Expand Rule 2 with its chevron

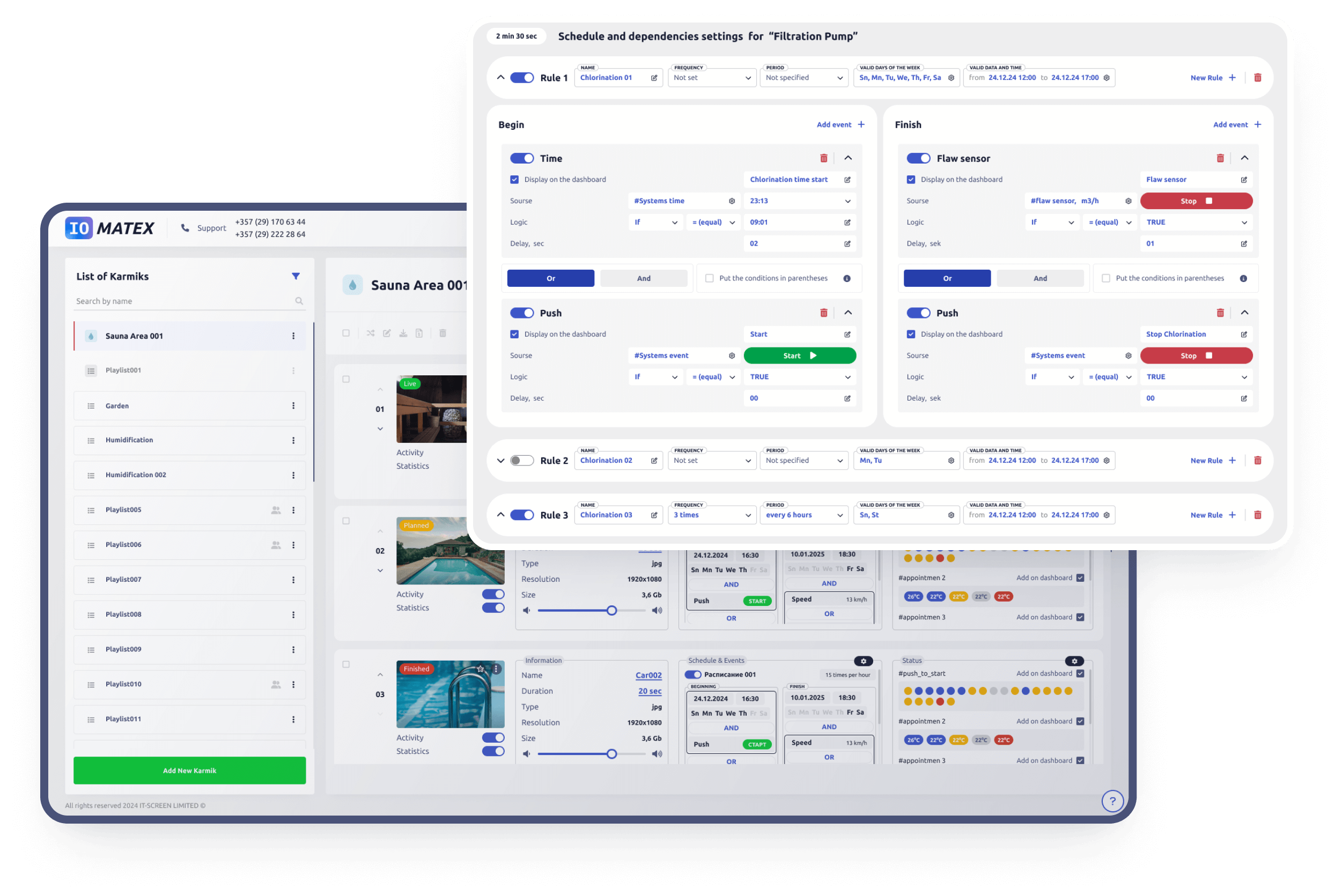pyautogui.click(x=500, y=461)
